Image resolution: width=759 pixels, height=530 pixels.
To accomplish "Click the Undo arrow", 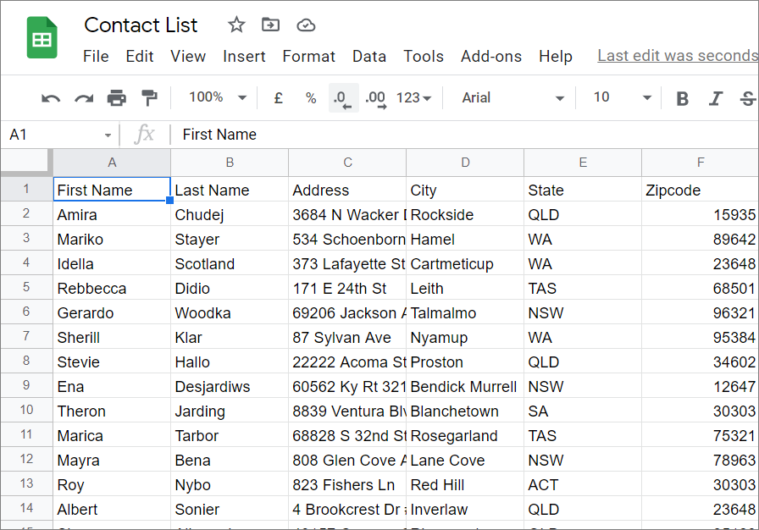I will pyautogui.click(x=51, y=98).
